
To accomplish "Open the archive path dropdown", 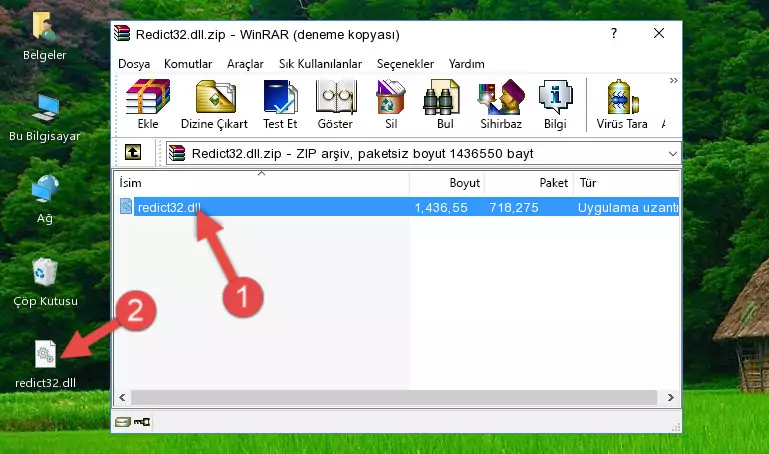I will pos(672,153).
